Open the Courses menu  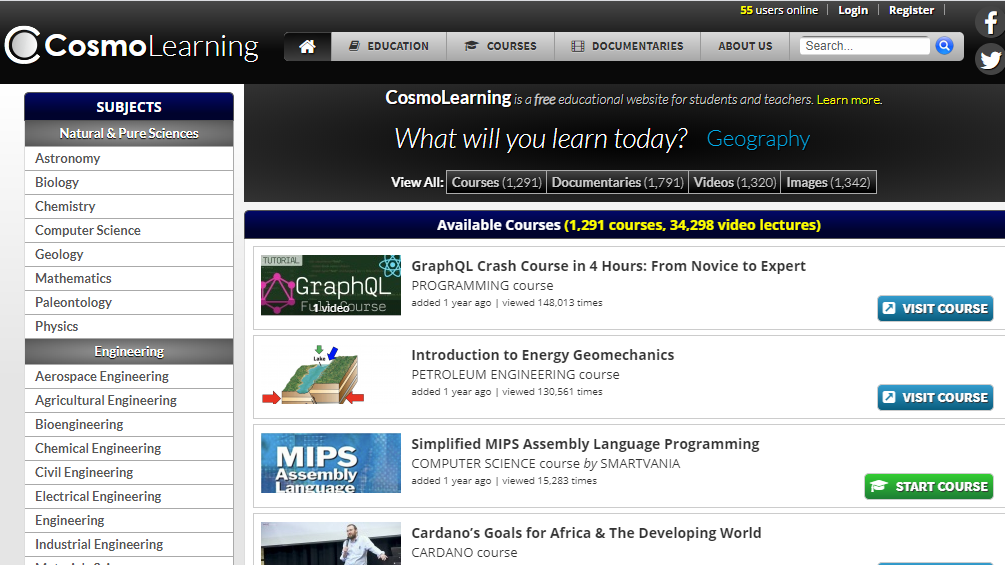[x=501, y=46]
